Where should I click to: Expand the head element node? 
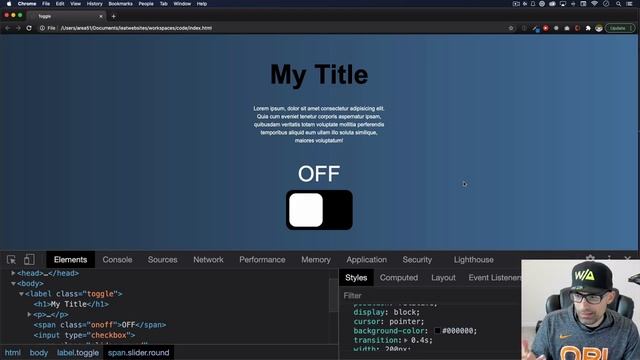point(13,273)
